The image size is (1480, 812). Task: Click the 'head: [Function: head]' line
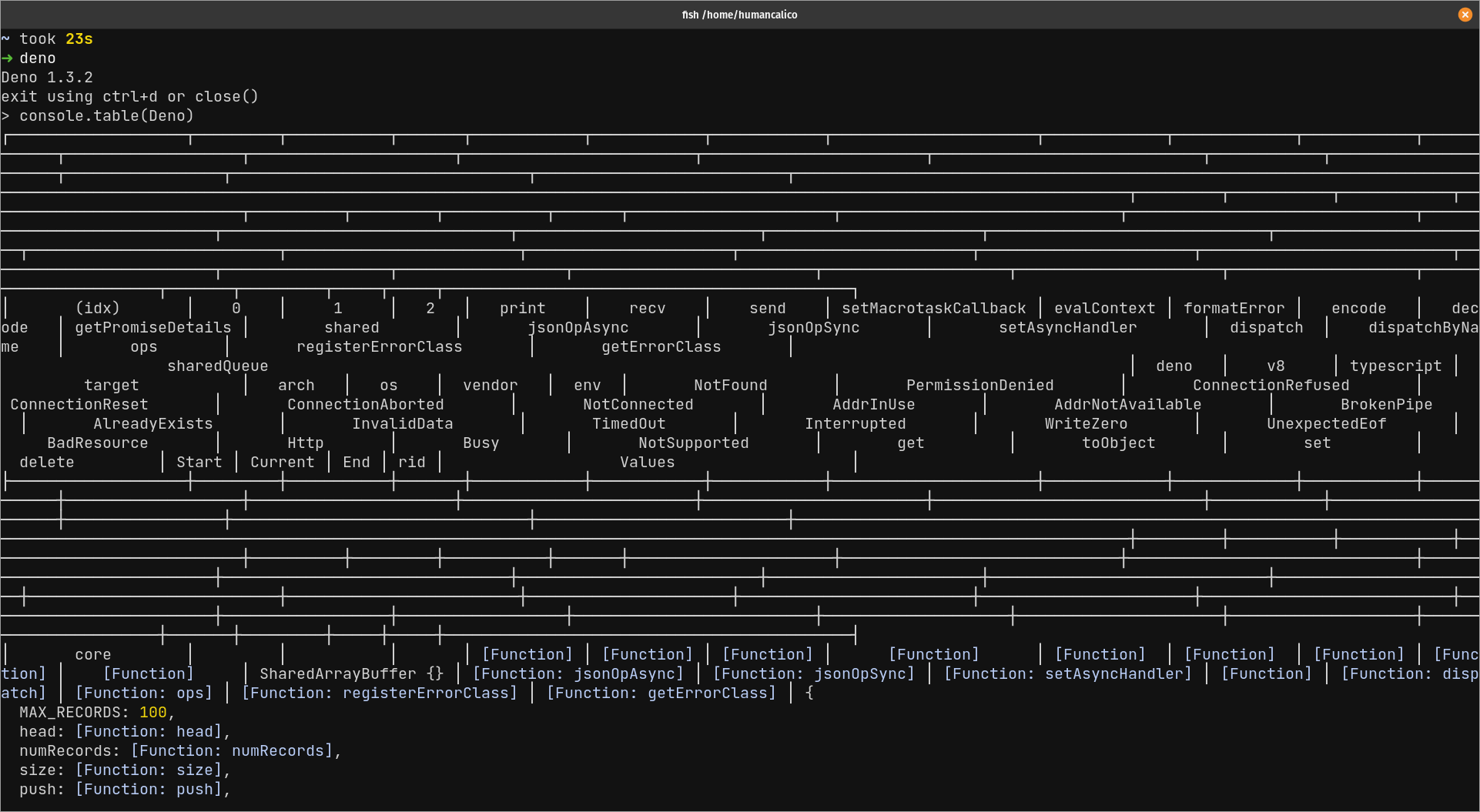tap(125, 731)
